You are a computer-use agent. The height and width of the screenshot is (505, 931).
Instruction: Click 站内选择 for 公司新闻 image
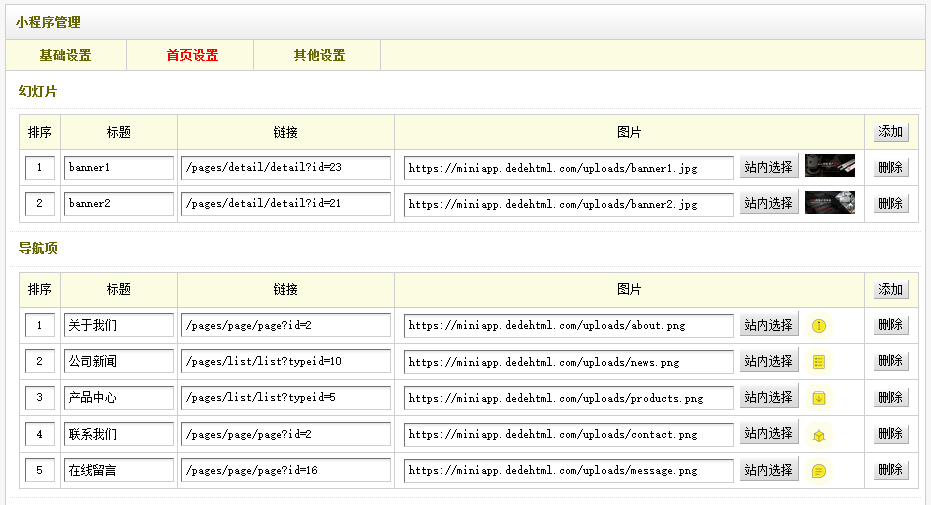pyautogui.click(x=769, y=361)
